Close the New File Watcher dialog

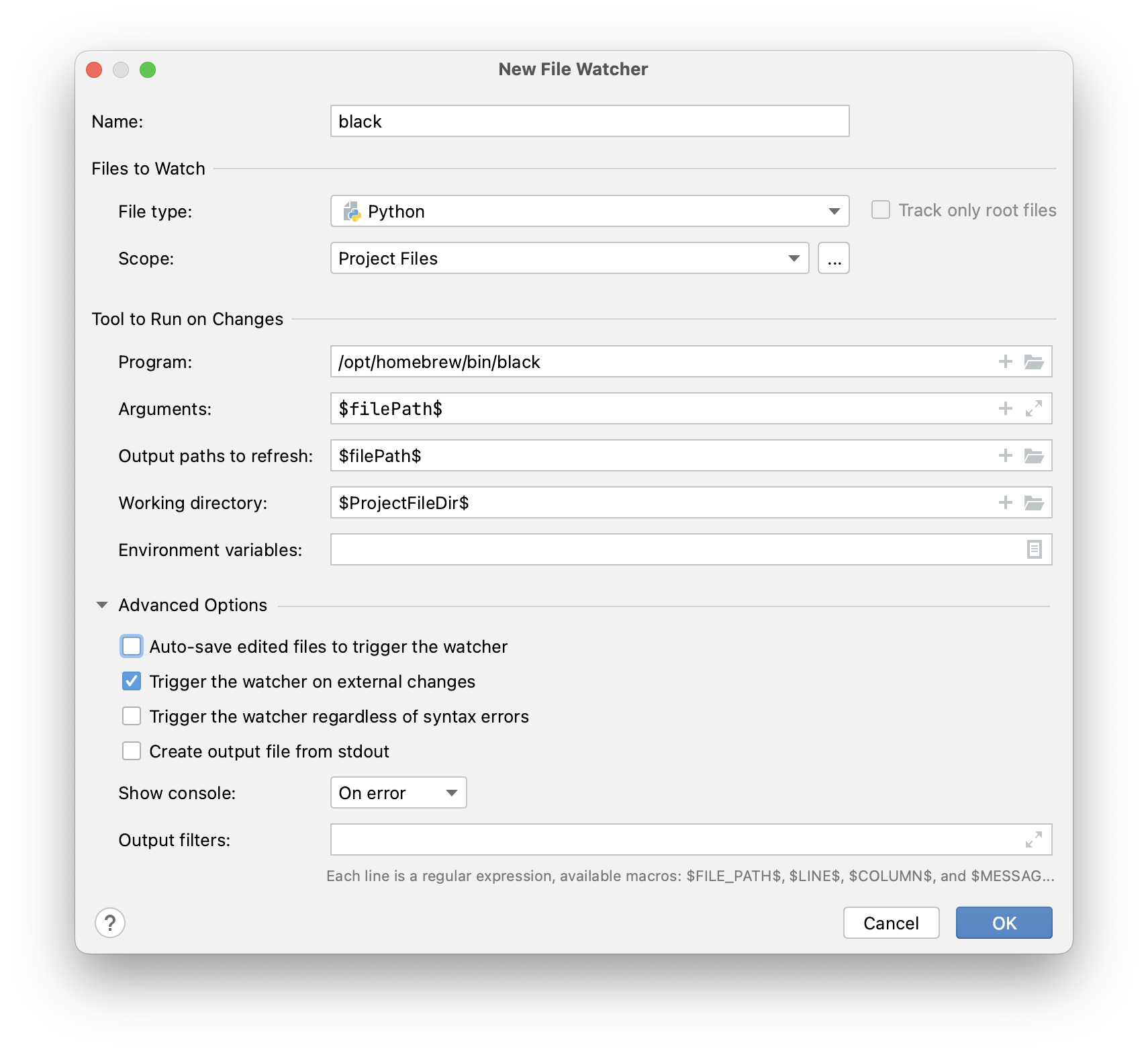pyautogui.click(x=94, y=70)
